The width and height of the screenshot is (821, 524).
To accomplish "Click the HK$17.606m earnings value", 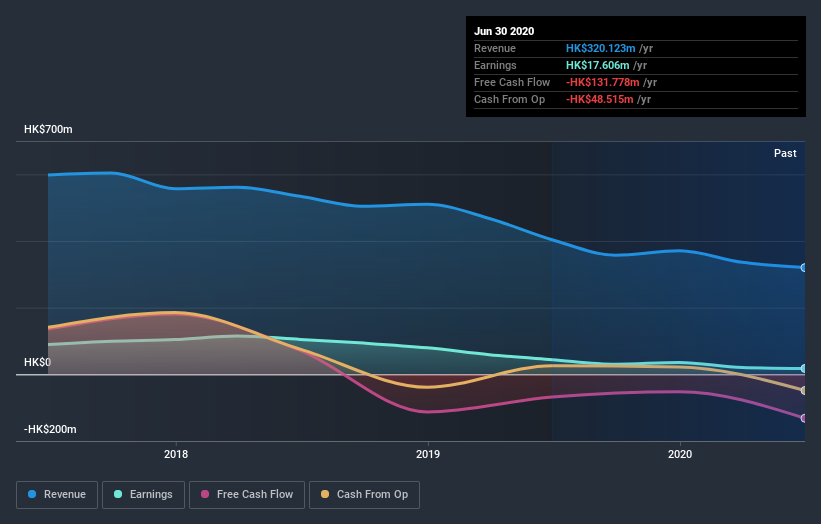I will click(x=597, y=65).
